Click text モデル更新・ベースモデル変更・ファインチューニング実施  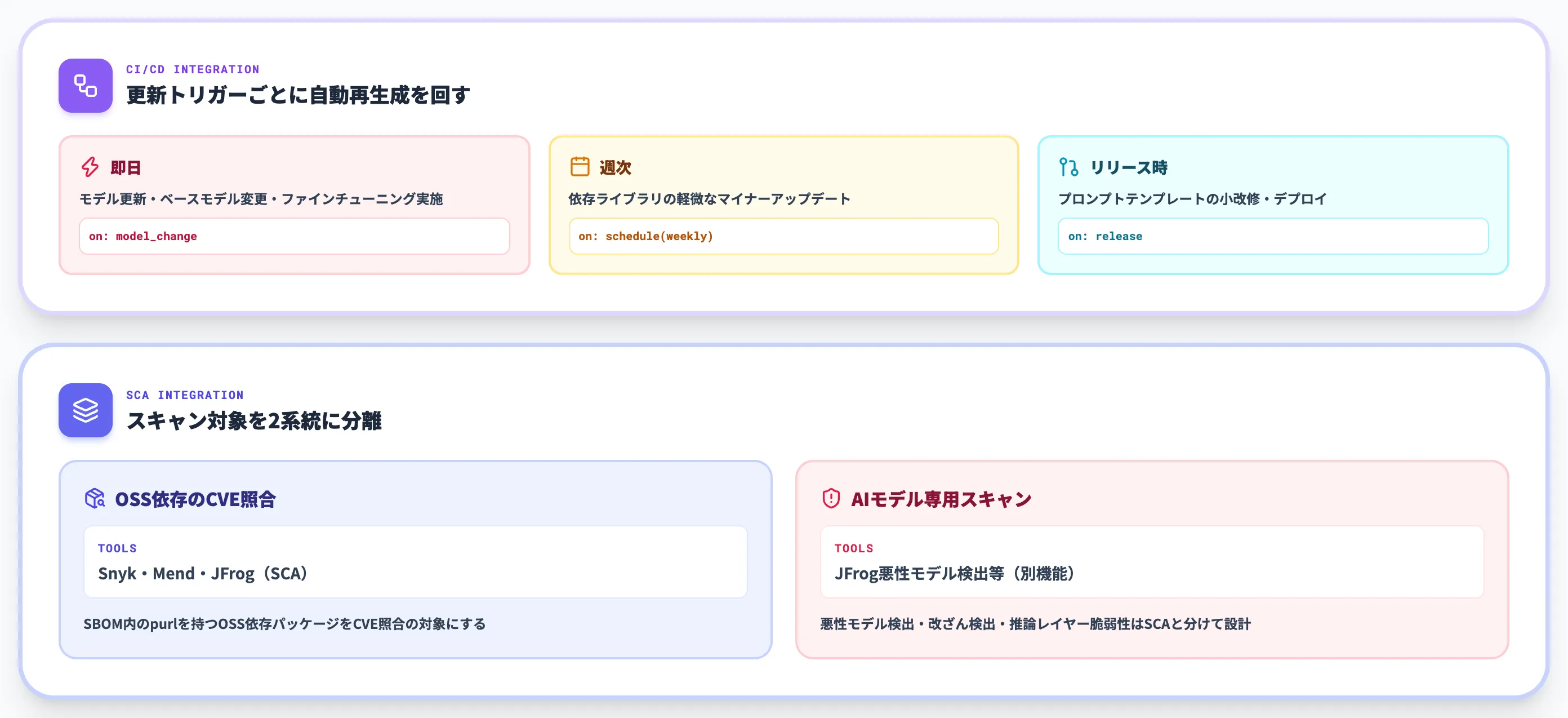coord(261,199)
